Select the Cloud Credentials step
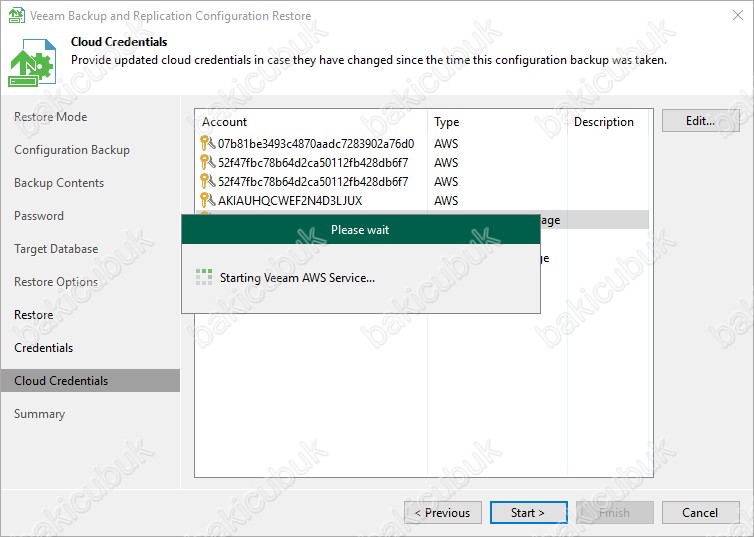Viewport: 754px width, 537px height. point(90,381)
